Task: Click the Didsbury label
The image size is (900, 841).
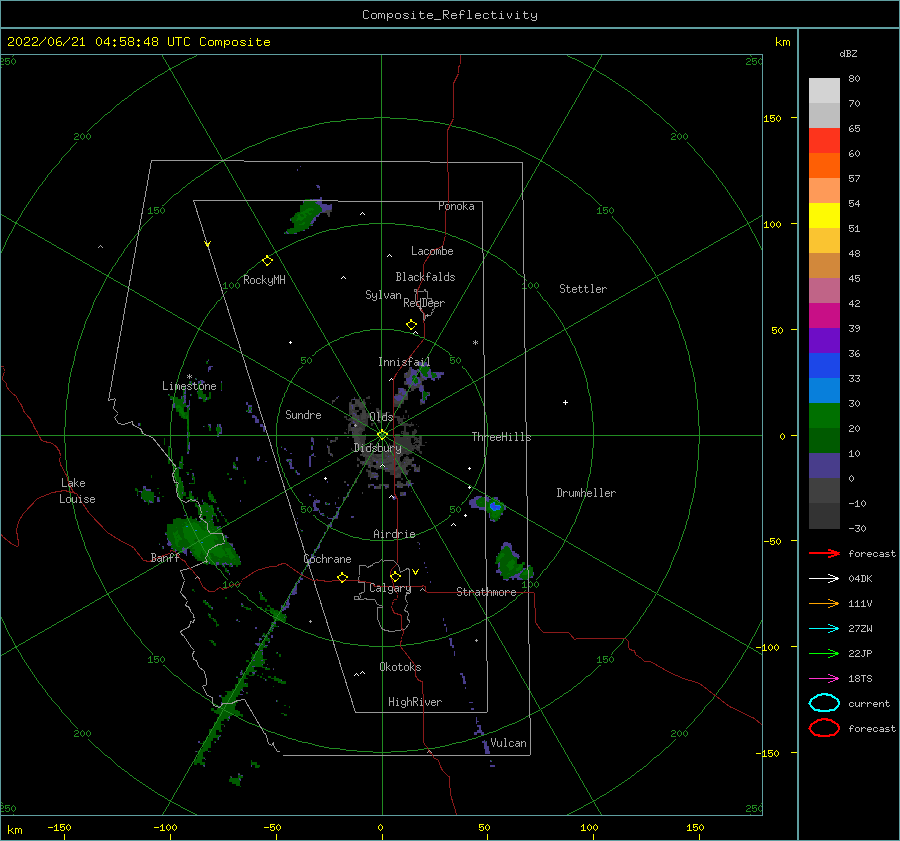Action: 377,448
